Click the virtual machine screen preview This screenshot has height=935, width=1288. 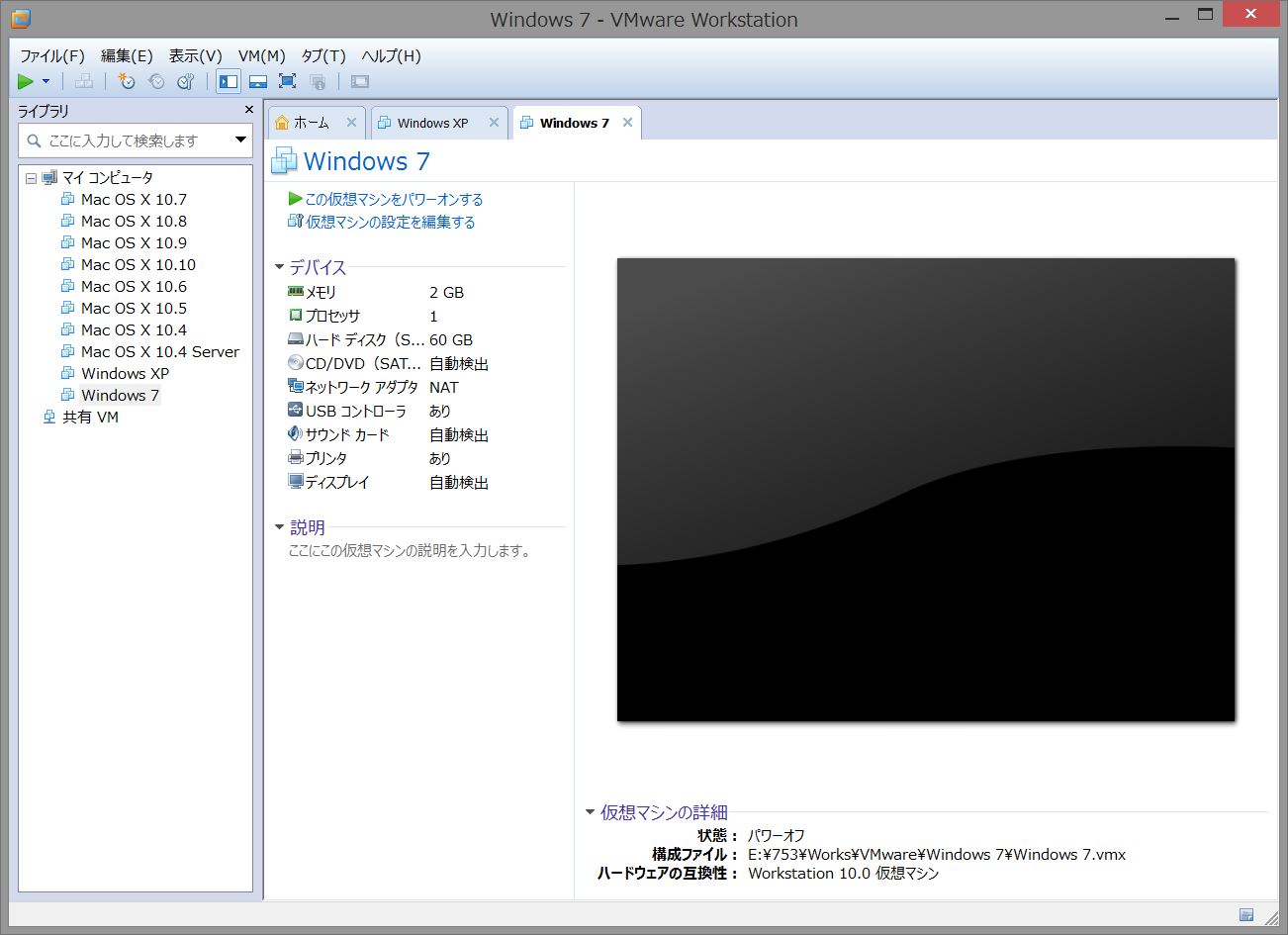pos(926,489)
